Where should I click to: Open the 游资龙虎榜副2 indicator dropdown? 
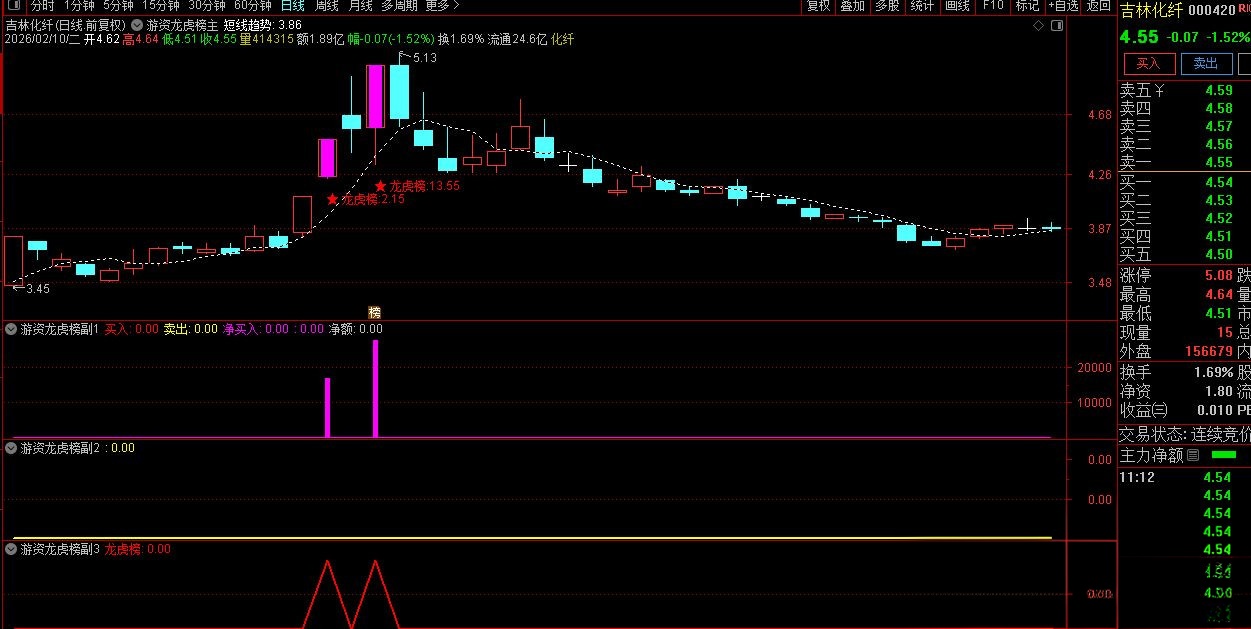tap(12, 448)
